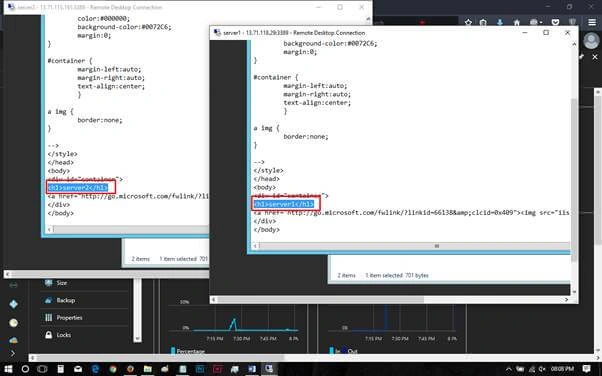Click the scroll up arrow in server1 RDP window

coord(574,44)
